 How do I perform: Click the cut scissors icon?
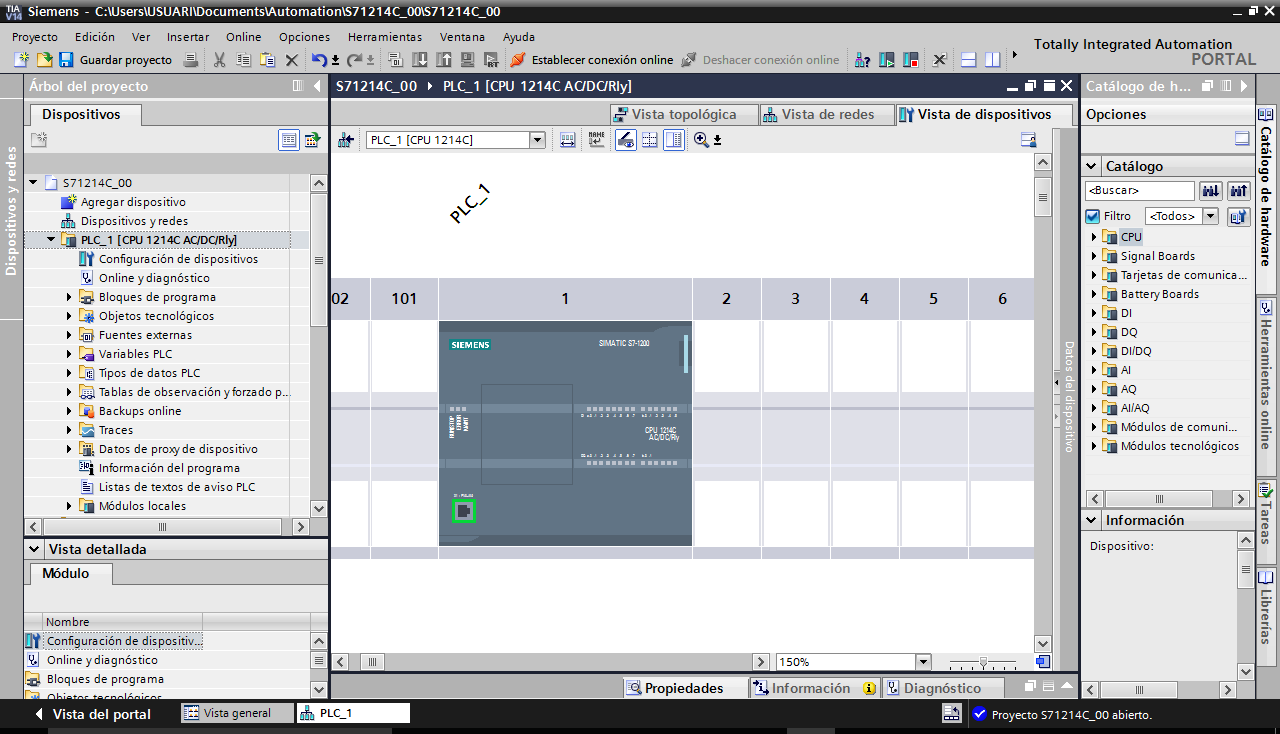click(x=219, y=60)
